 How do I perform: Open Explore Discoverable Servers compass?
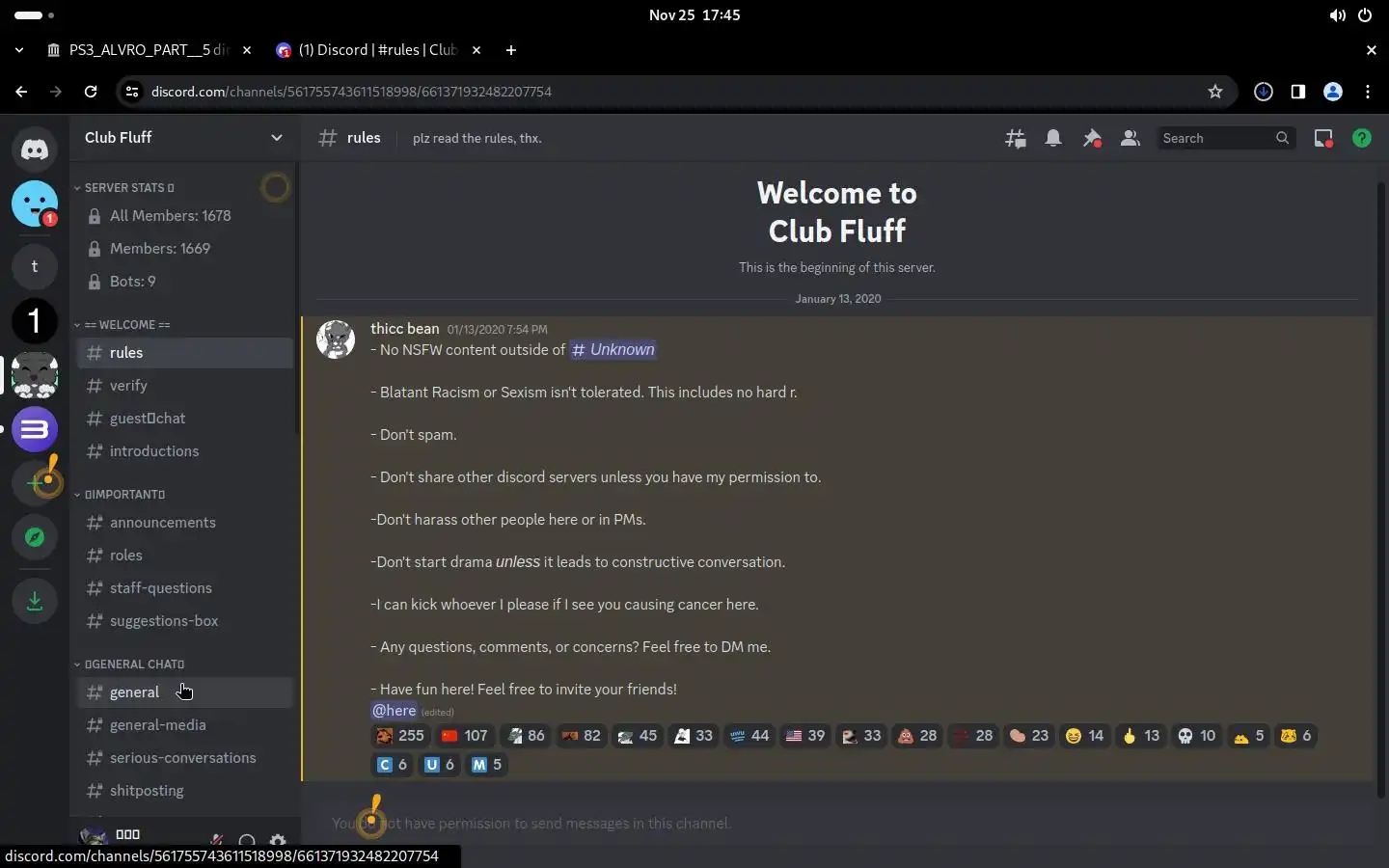(35, 537)
